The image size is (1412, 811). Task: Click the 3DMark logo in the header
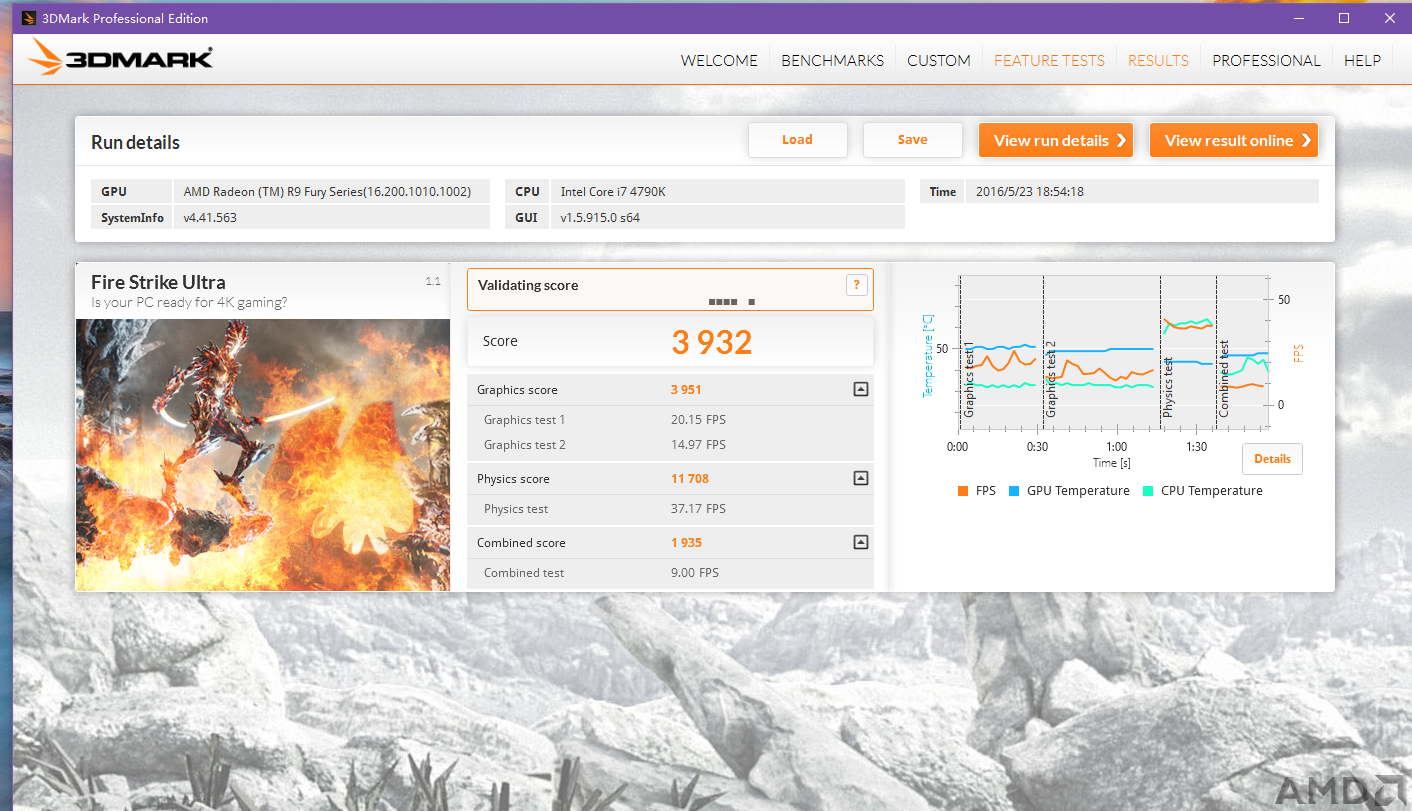click(x=121, y=58)
